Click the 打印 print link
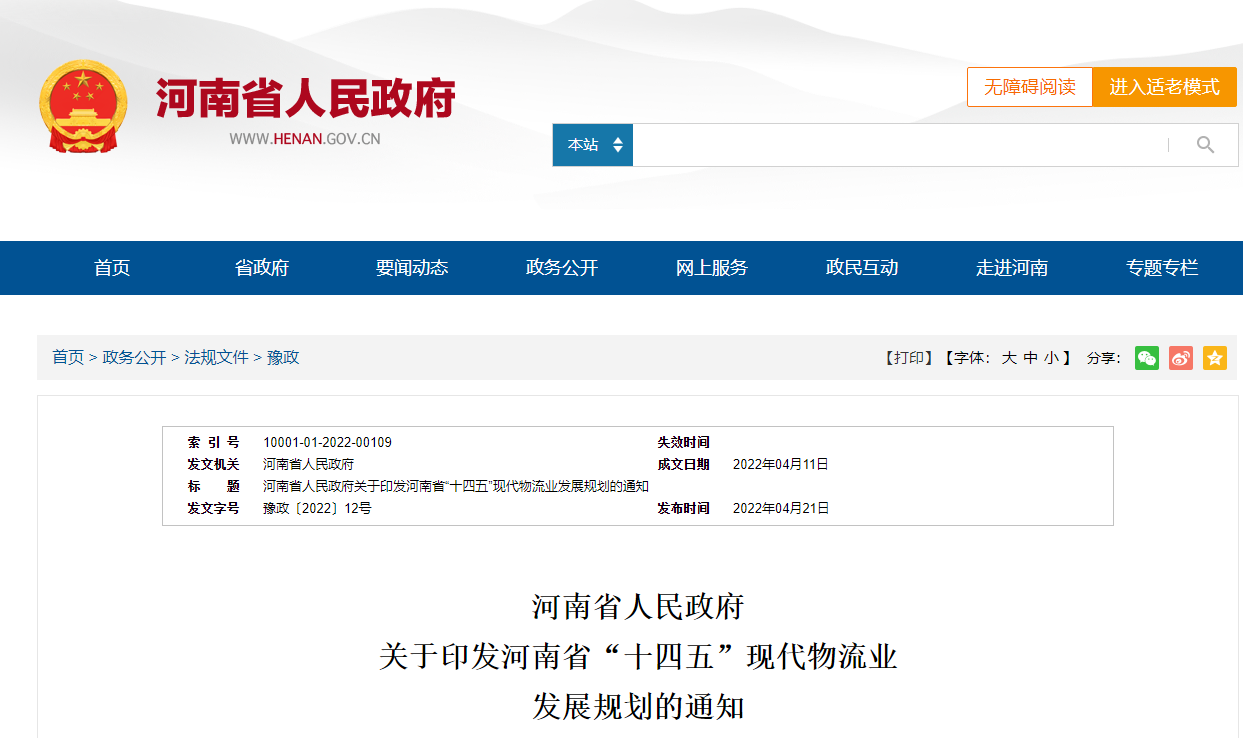 coord(909,358)
